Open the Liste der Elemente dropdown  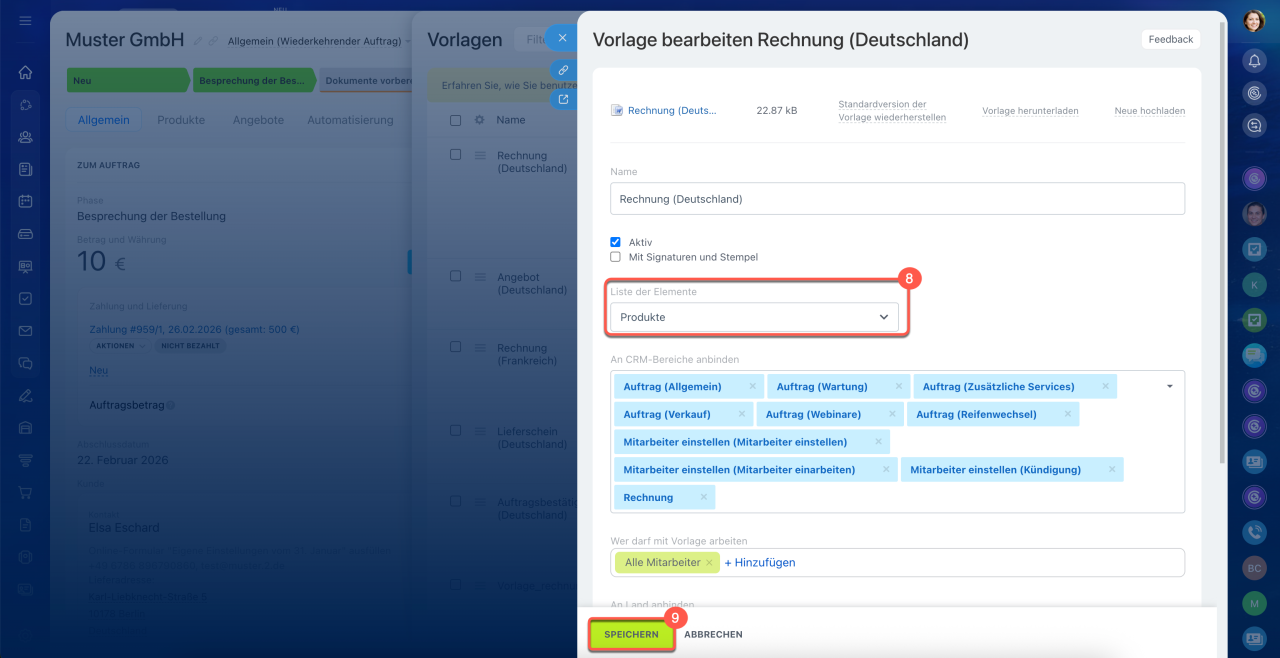pos(754,317)
